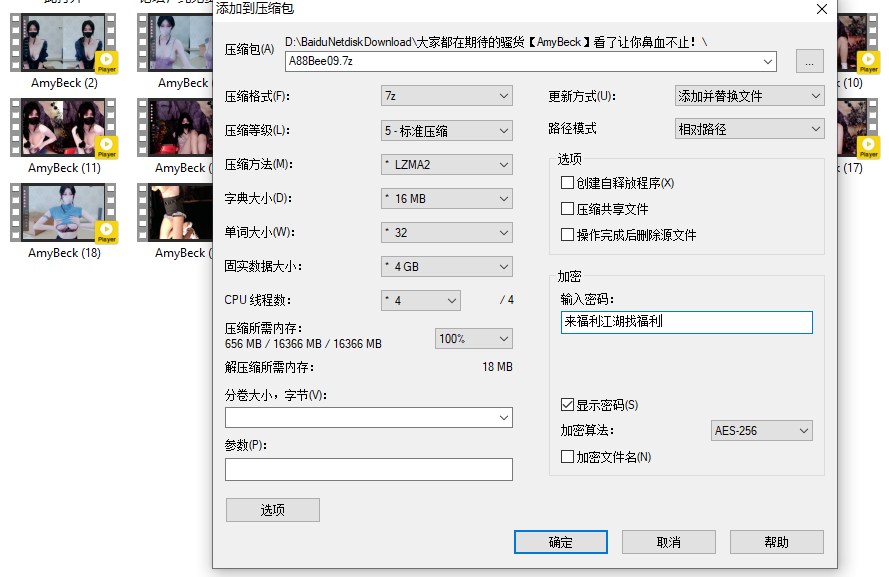The height and width of the screenshot is (577, 889).
Task: Open the 压缩格式 dropdown showing 7z
Action: tap(447, 96)
